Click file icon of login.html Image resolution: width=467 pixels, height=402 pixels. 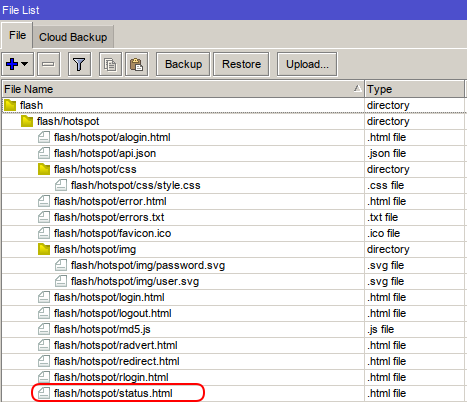tap(44, 297)
